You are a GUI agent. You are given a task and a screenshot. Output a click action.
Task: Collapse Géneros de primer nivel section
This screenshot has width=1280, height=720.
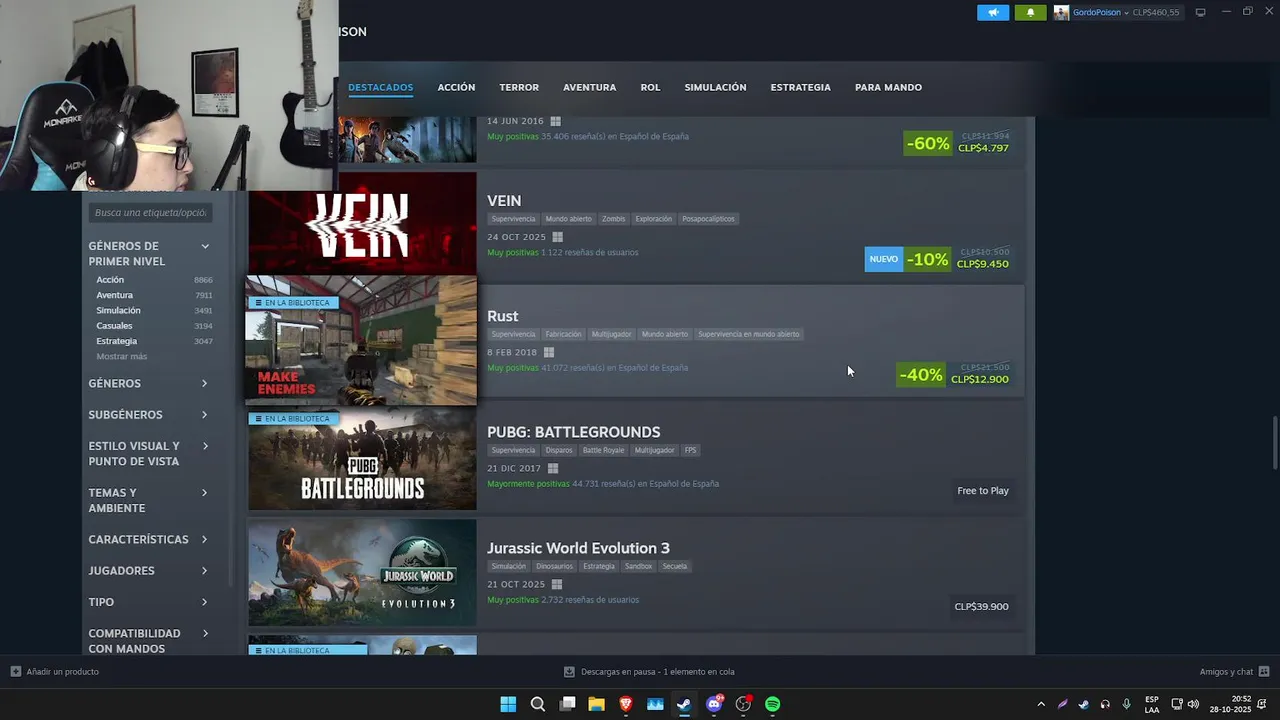click(x=205, y=246)
